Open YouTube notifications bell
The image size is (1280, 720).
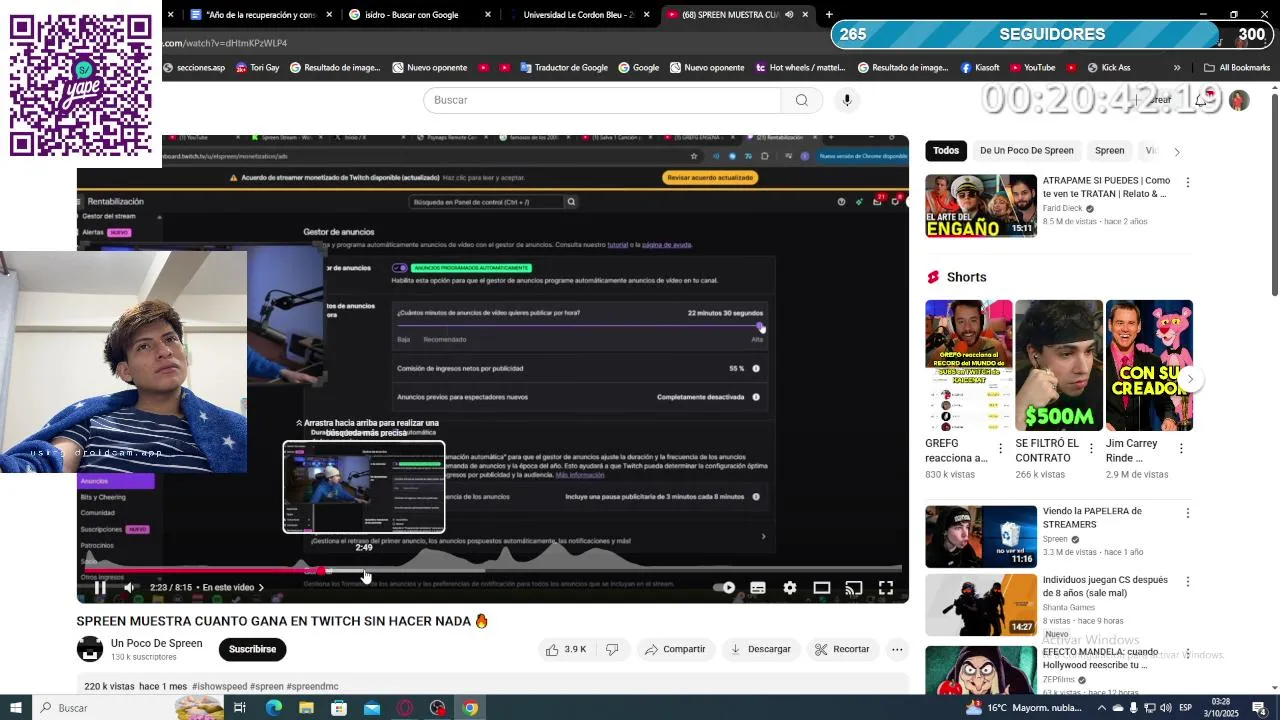pyautogui.click(x=1201, y=99)
